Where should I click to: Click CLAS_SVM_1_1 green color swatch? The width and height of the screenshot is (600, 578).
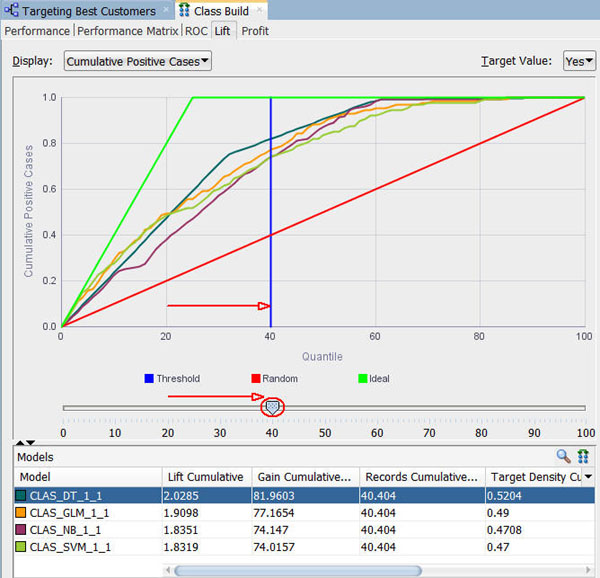point(21,547)
